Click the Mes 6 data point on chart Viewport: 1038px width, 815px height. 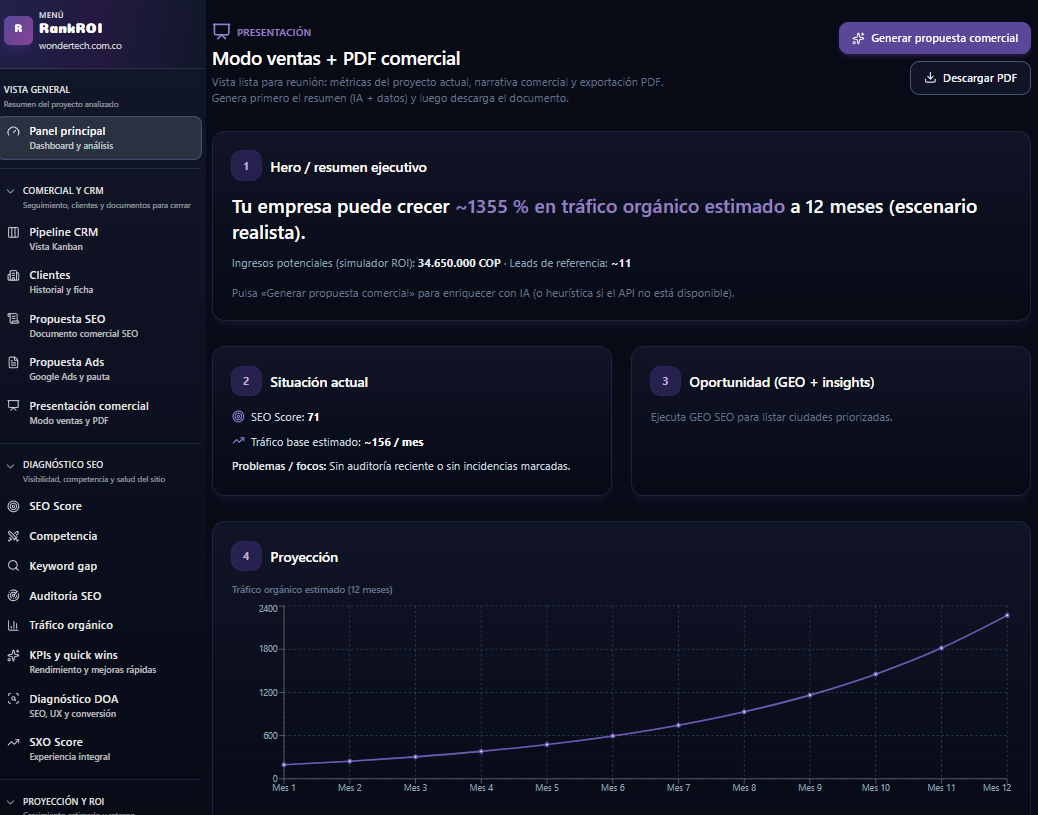point(613,736)
